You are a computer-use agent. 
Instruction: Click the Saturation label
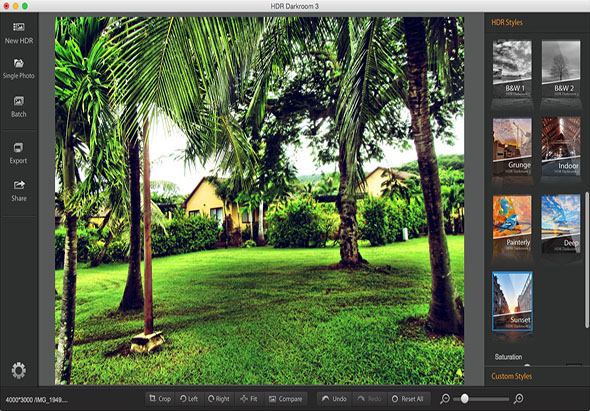(508, 357)
